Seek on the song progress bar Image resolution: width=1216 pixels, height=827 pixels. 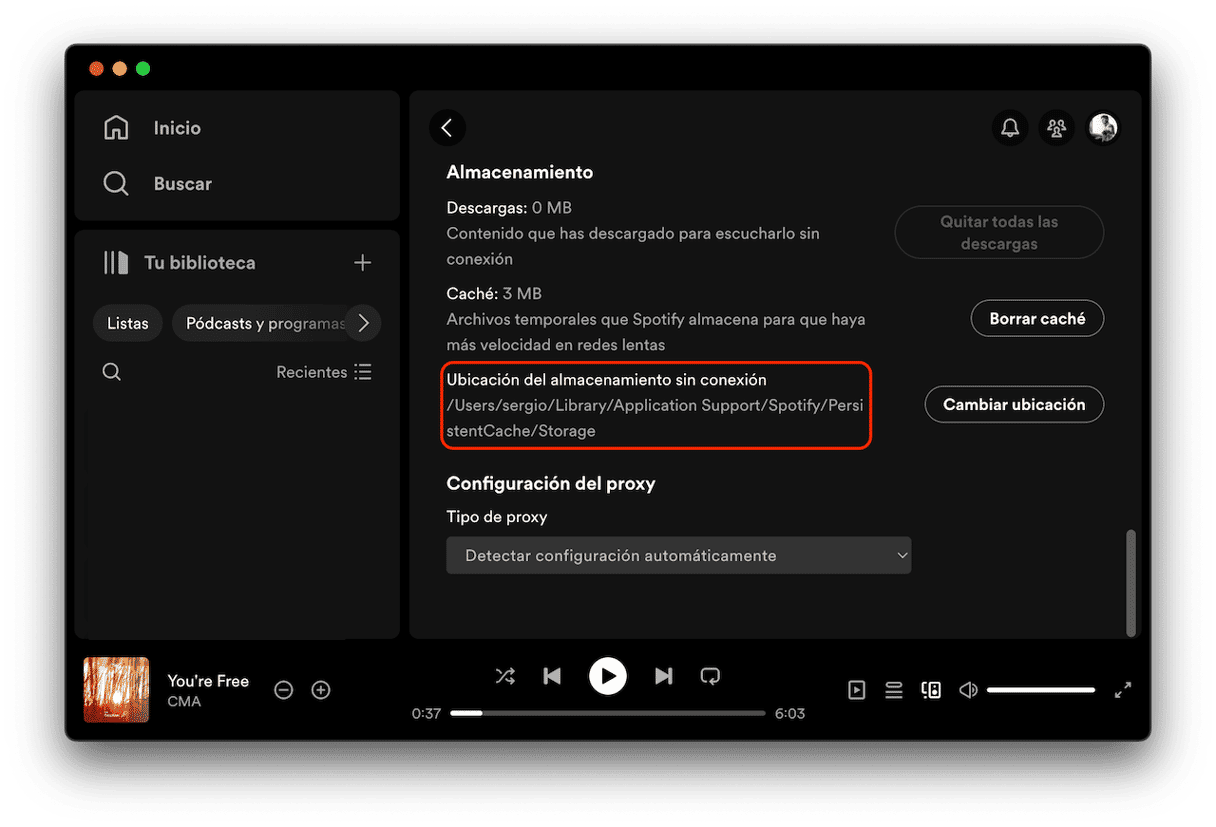pos(608,713)
